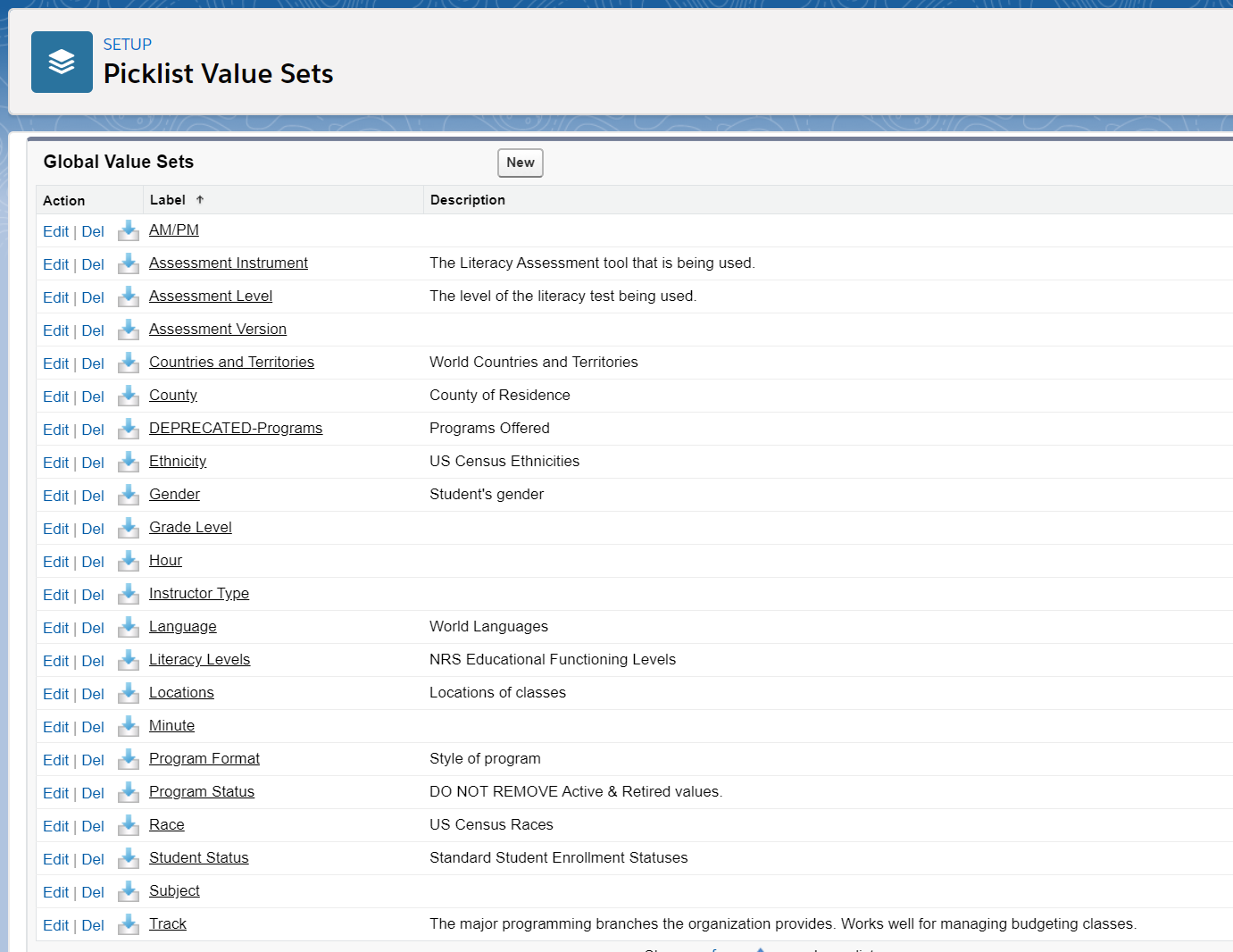Viewport: 1233px width, 952px height.
Task: Click the export icon next to Program Status
Action: pos(128,793)
